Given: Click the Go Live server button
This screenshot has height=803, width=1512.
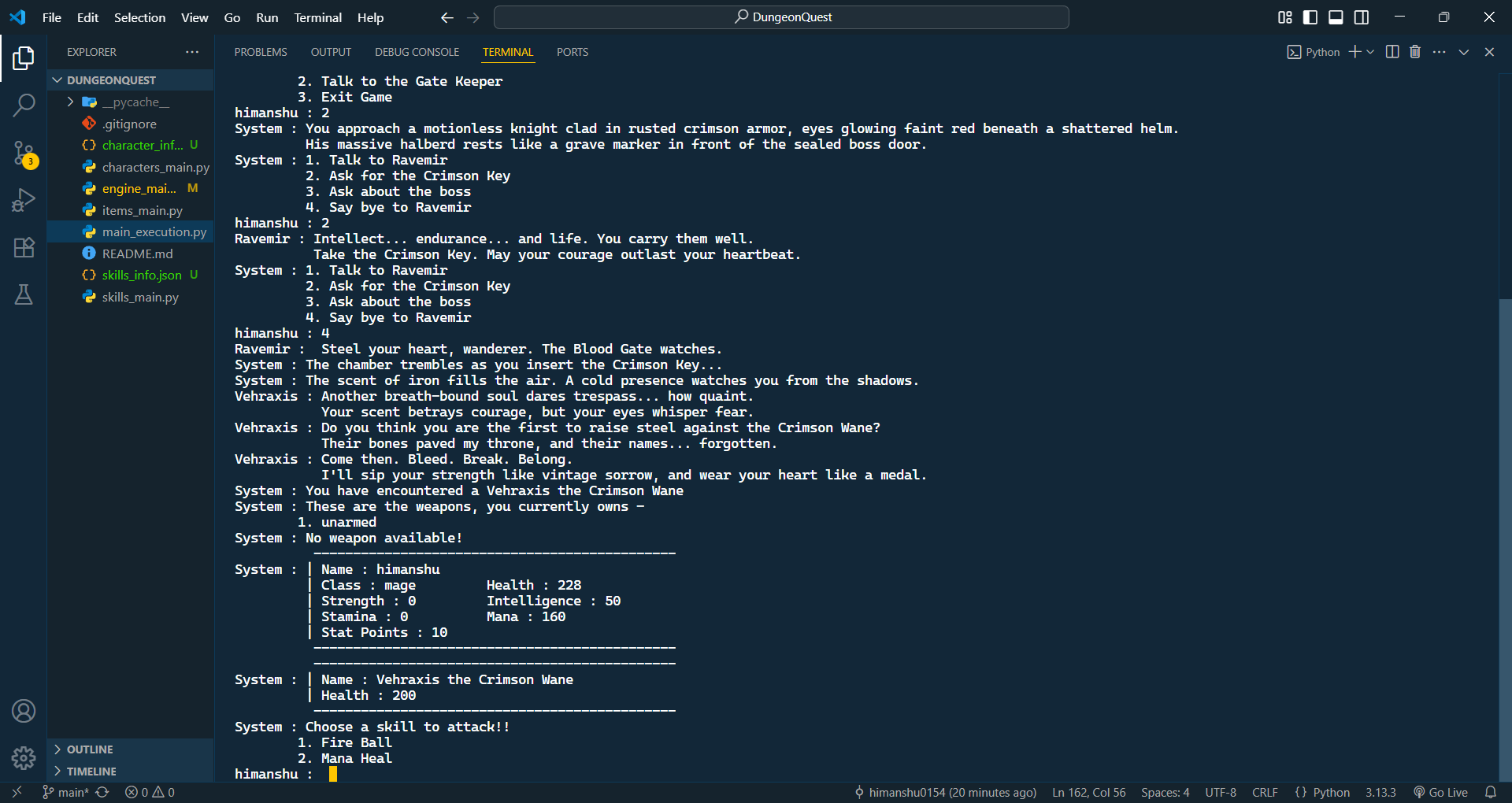Looking at the screenshot, I should [1440, 792].
